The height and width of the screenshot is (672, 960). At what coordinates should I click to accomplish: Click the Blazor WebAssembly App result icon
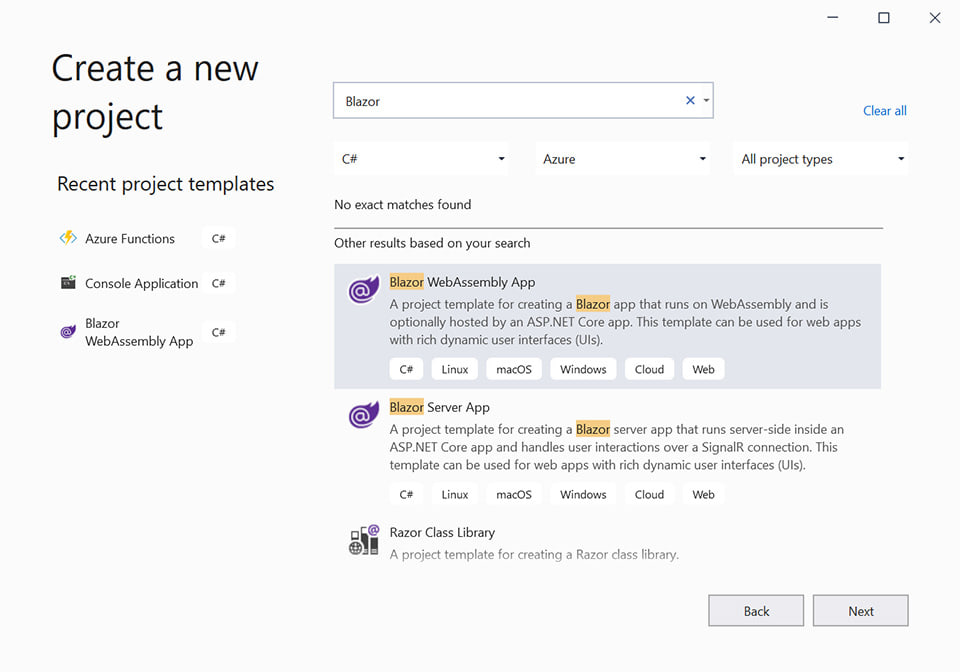pyautogui.click(x=364, y=289)
